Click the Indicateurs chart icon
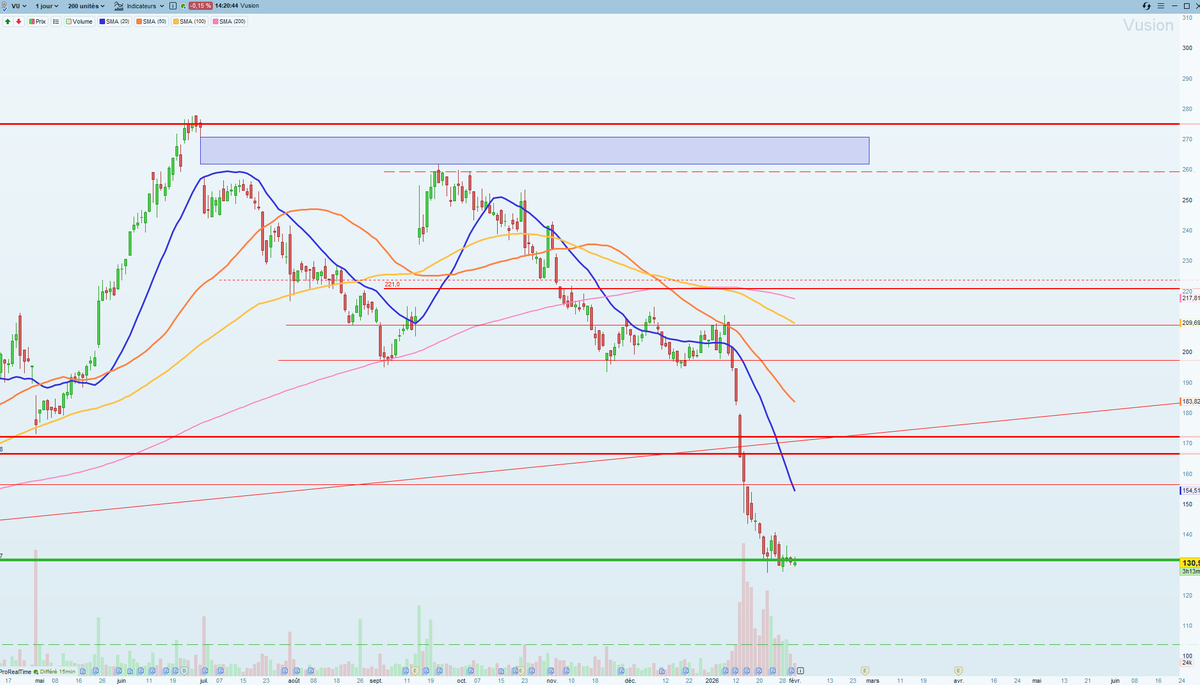Screen dimensions: 1200x685 [118, 6]
